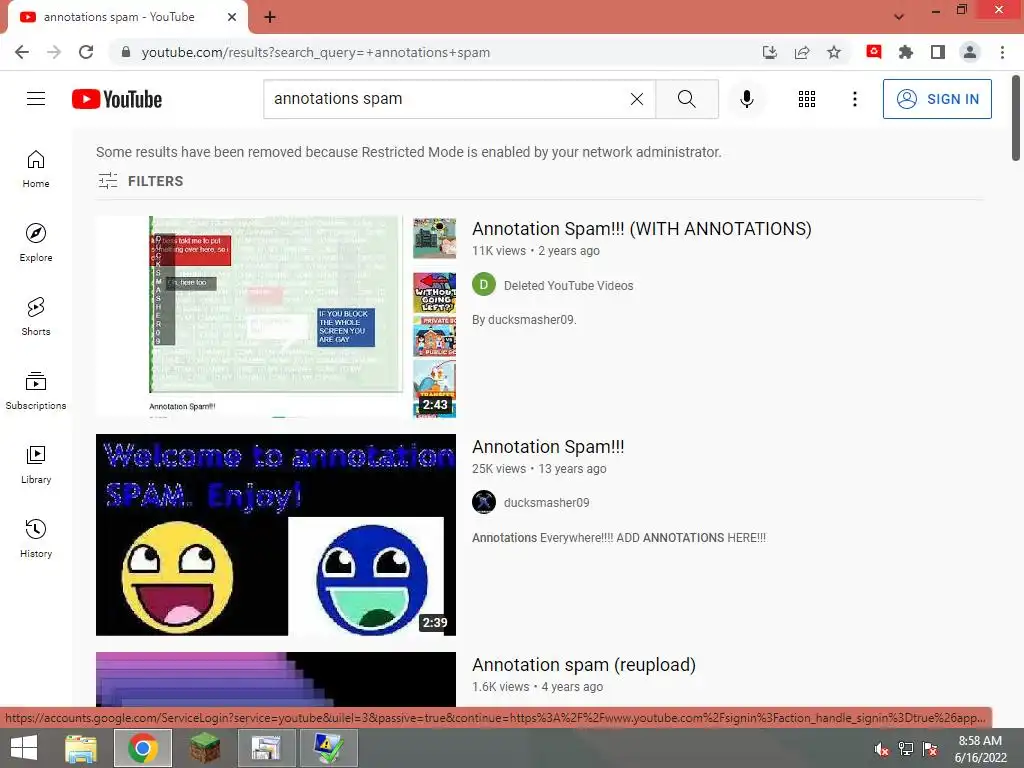Click the network tray icon
This screenshot has width=1024, height=768.
(906, 749)
